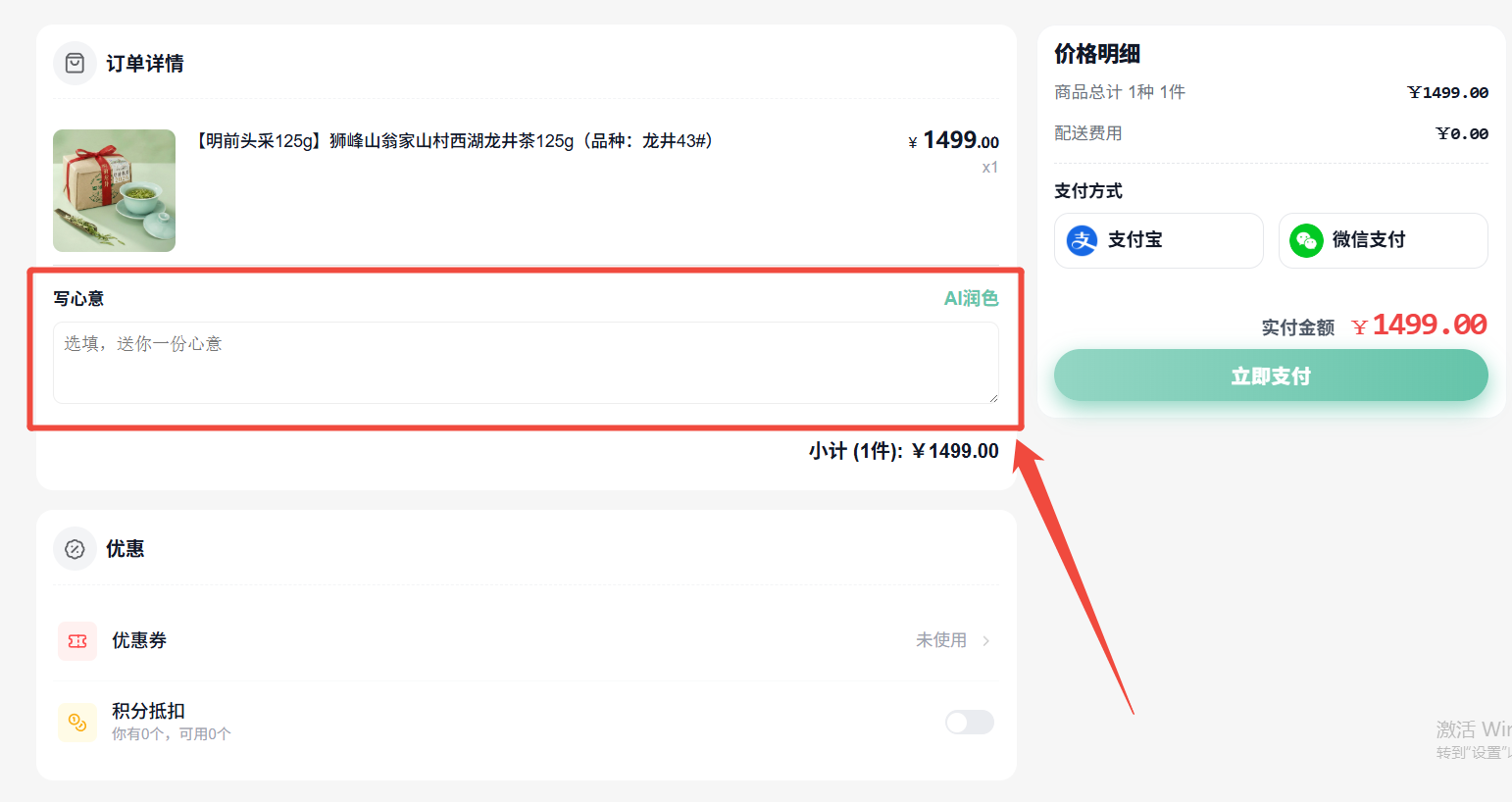Click the blue Alipay logo icon
Image resolution: width=1512 pixels, height=802 pixels.
pyautogui.click(x=1082, y=240)
